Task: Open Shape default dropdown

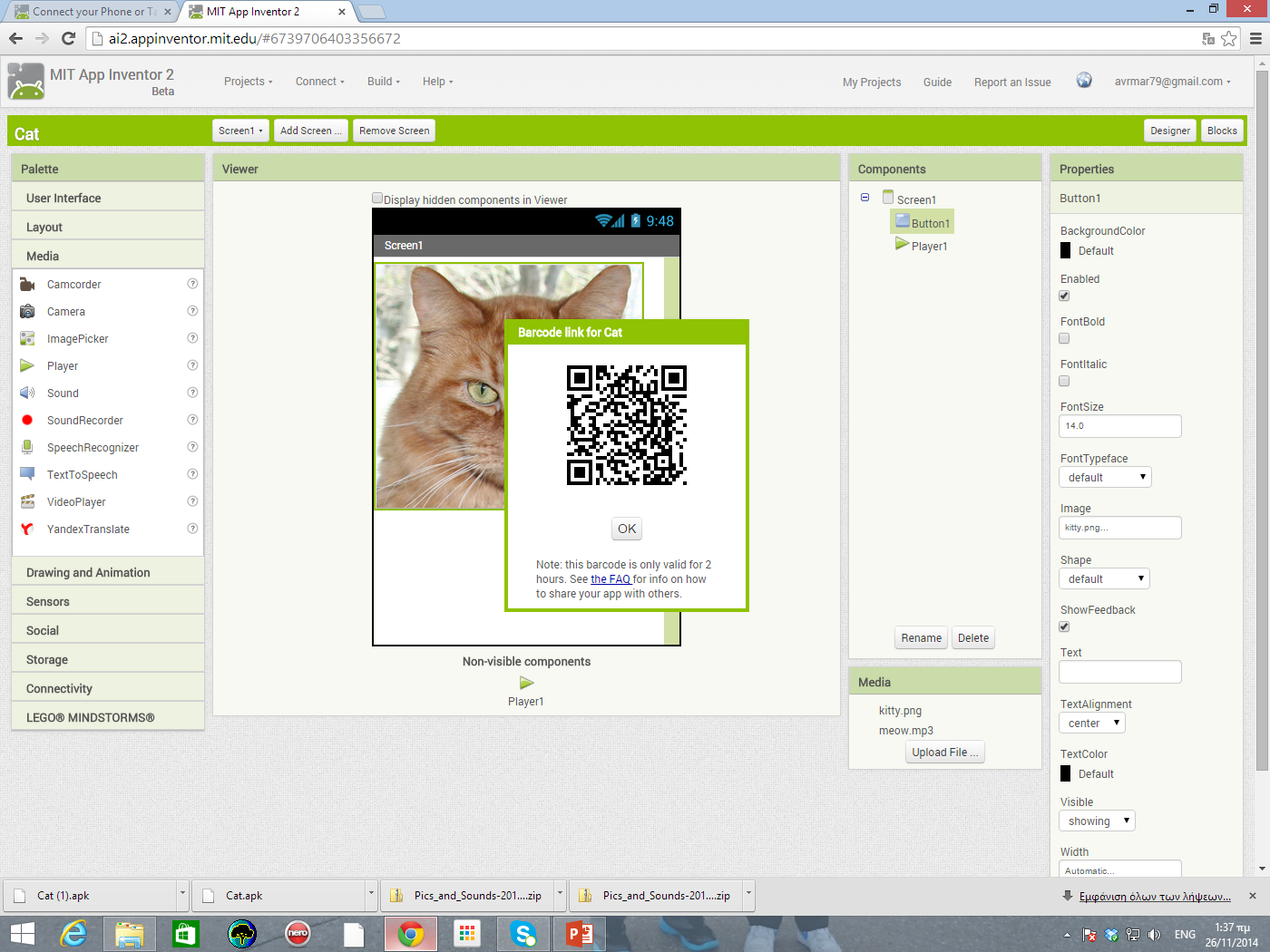Action: click(x=1105, y=578)
